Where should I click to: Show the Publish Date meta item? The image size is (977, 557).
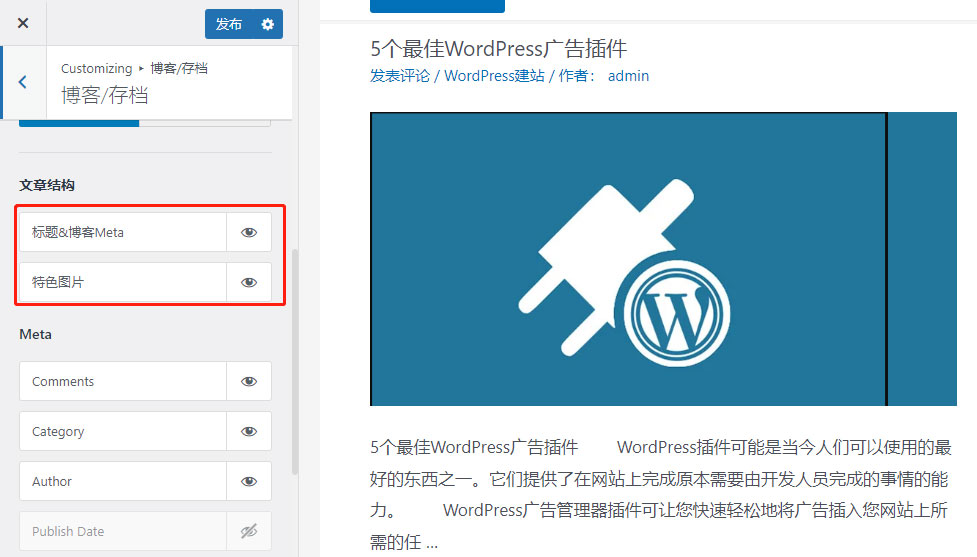pyautogui.click(x=249, y=531)
